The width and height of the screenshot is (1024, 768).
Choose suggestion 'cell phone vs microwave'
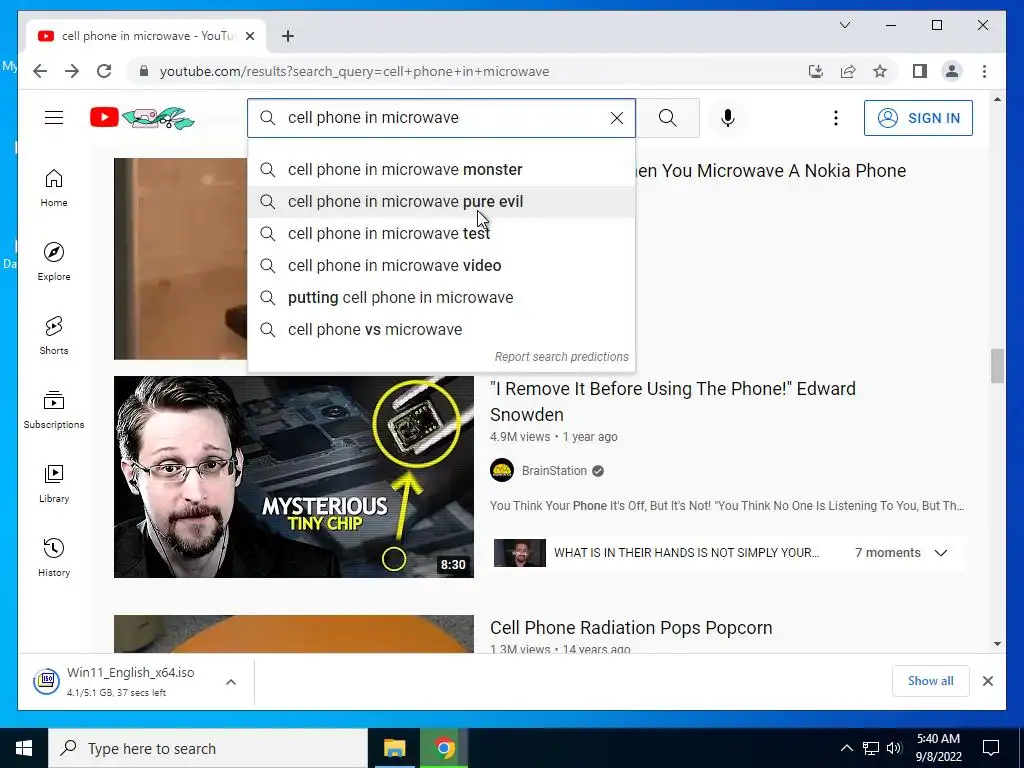click(441, 329)
